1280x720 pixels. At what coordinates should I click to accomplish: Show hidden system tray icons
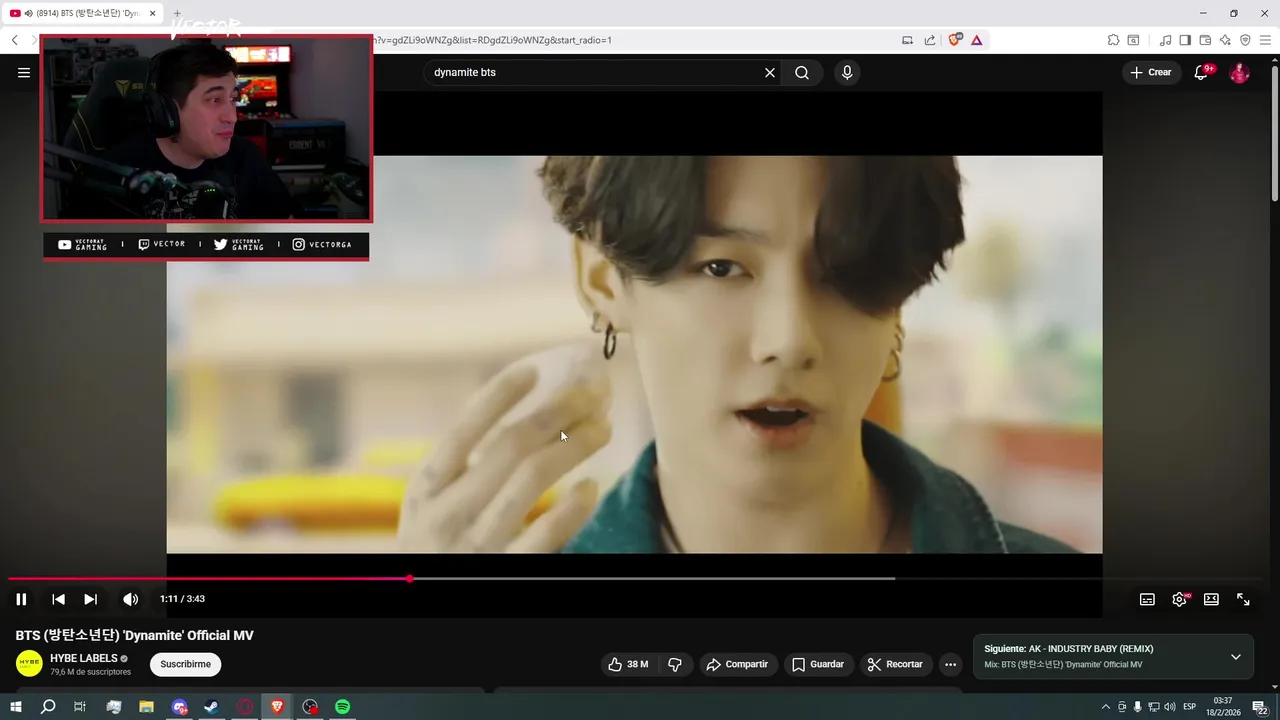(1105, 707)
